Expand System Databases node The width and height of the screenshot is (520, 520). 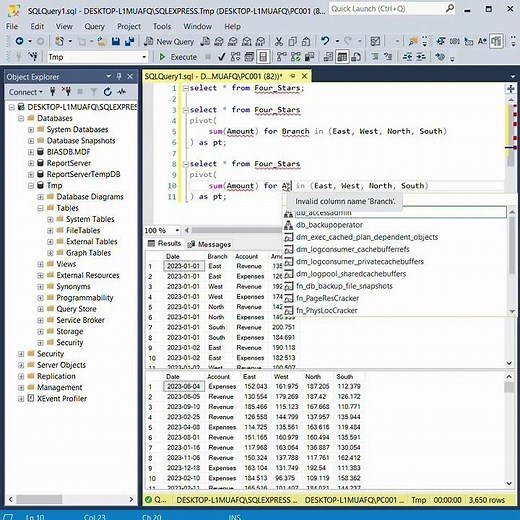point(31,130)
